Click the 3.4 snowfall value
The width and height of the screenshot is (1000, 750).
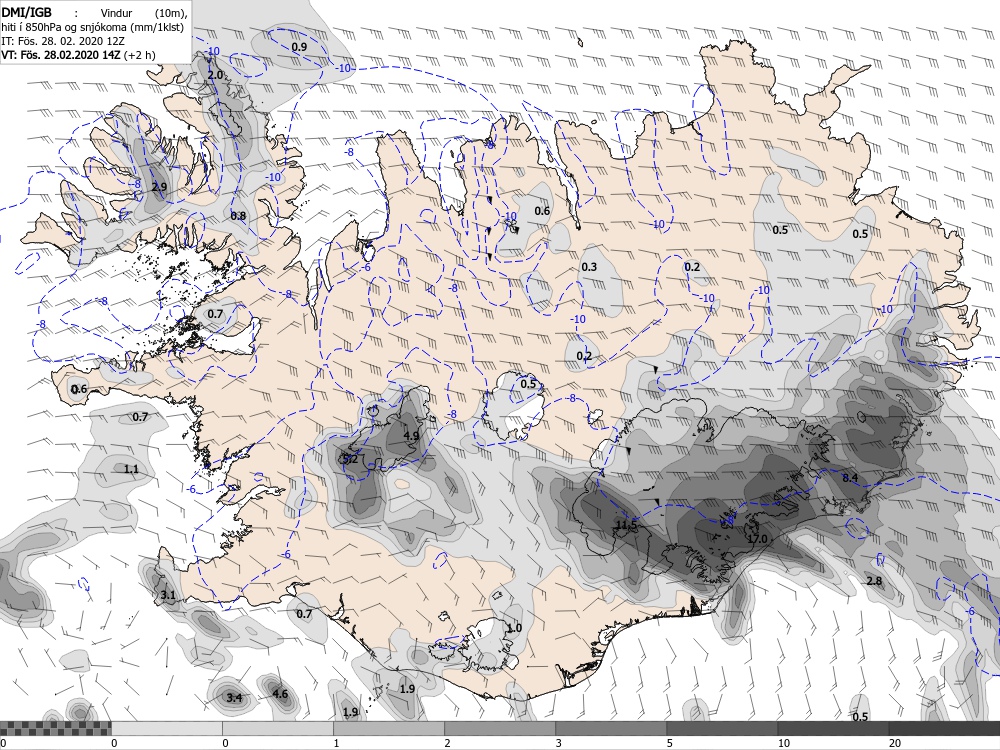pos(234,698)
